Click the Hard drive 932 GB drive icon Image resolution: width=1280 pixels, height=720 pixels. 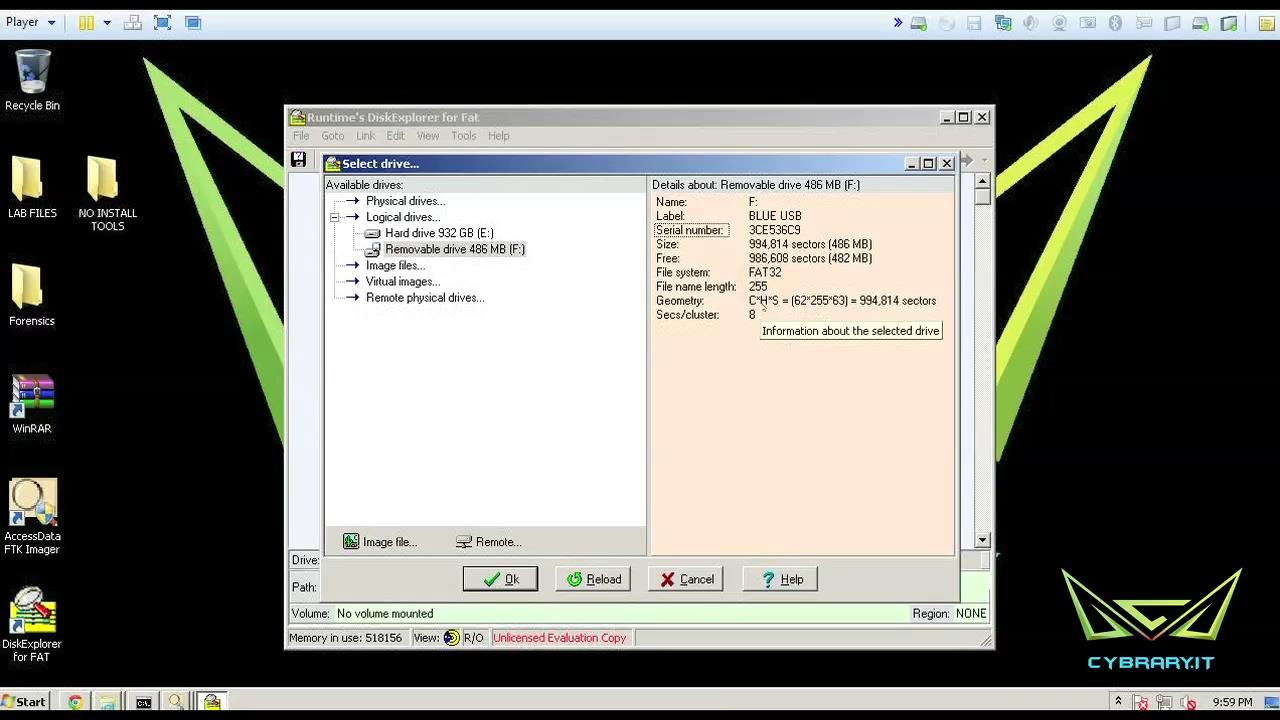point(372,233)
